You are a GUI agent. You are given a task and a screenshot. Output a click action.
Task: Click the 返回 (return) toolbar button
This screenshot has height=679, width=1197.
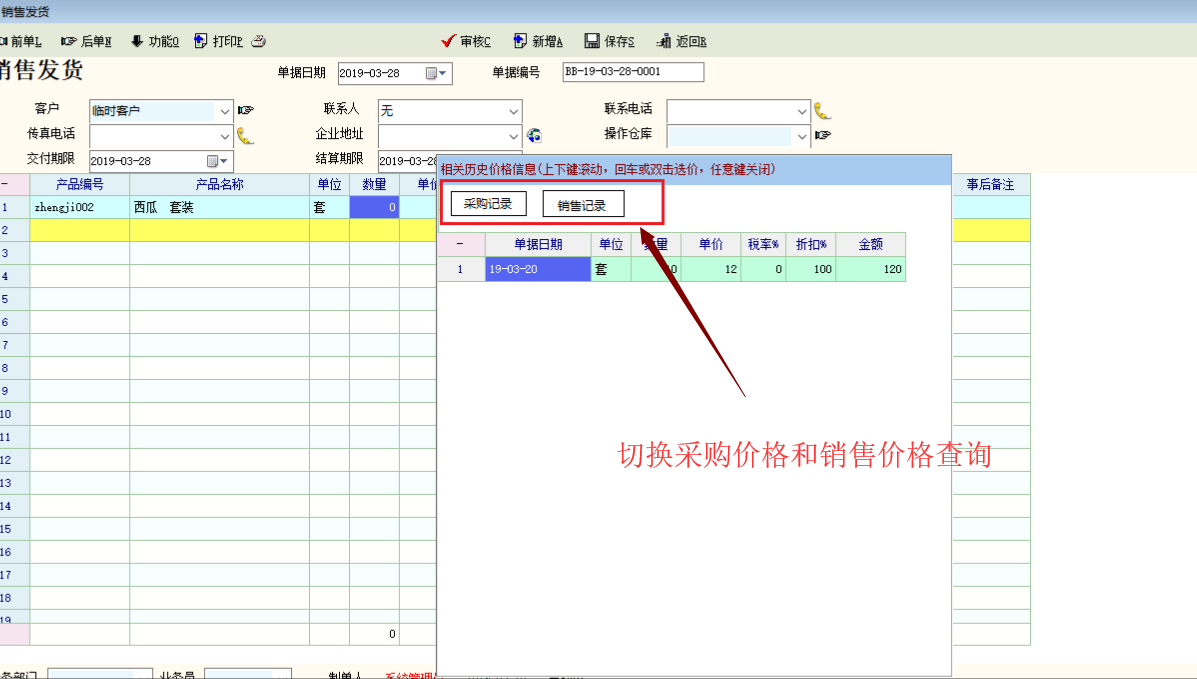point(681,41)
